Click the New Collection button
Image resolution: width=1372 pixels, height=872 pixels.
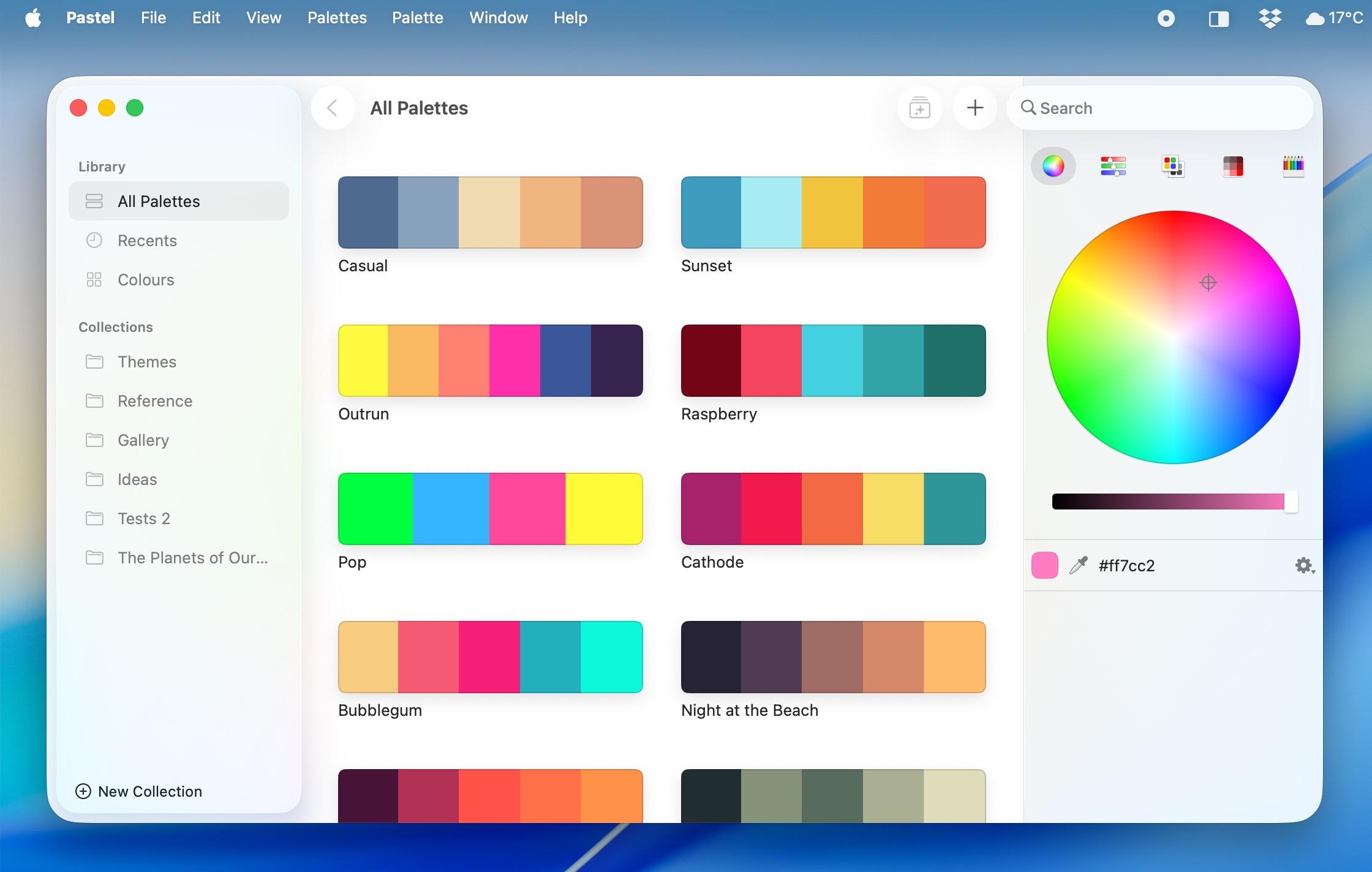(x=138, y=791)
